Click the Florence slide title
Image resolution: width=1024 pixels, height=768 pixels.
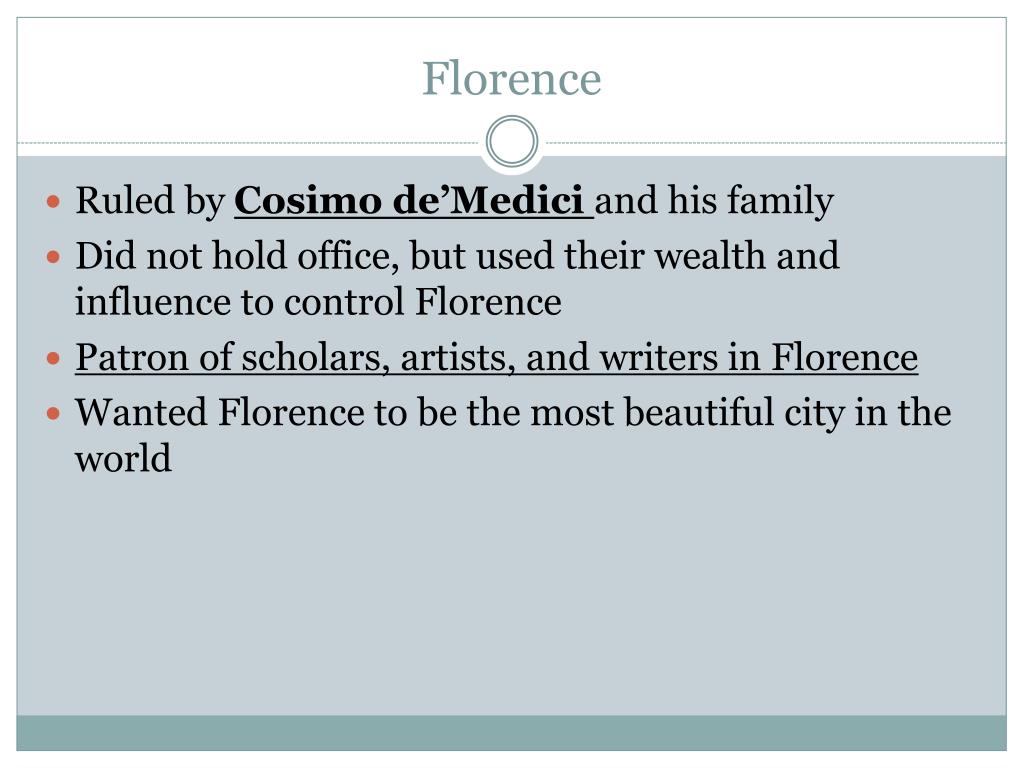click(x=511, y=78)
